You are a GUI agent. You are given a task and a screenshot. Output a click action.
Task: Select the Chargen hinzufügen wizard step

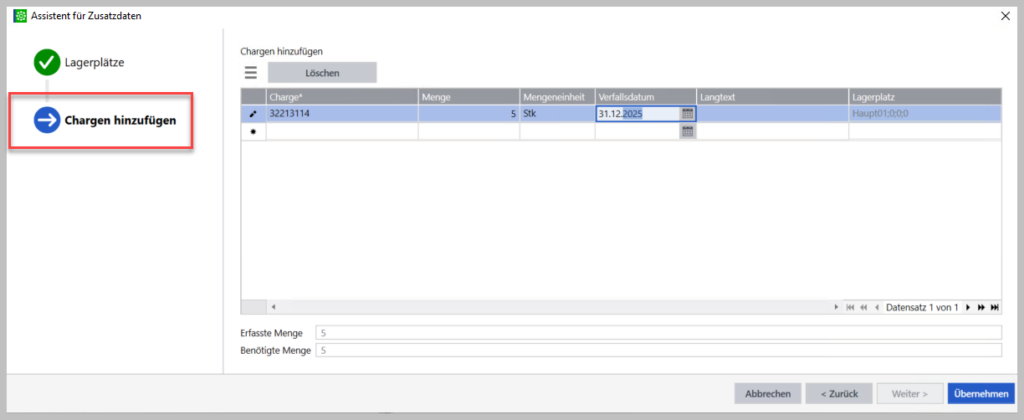(x=120, y=121)
